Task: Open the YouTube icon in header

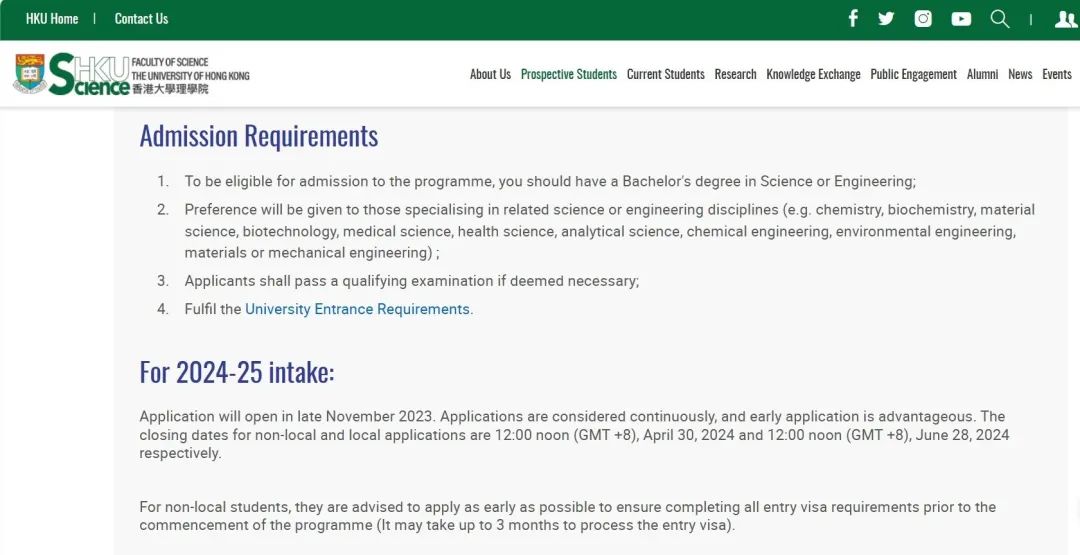Action: (x=961, y=19)
